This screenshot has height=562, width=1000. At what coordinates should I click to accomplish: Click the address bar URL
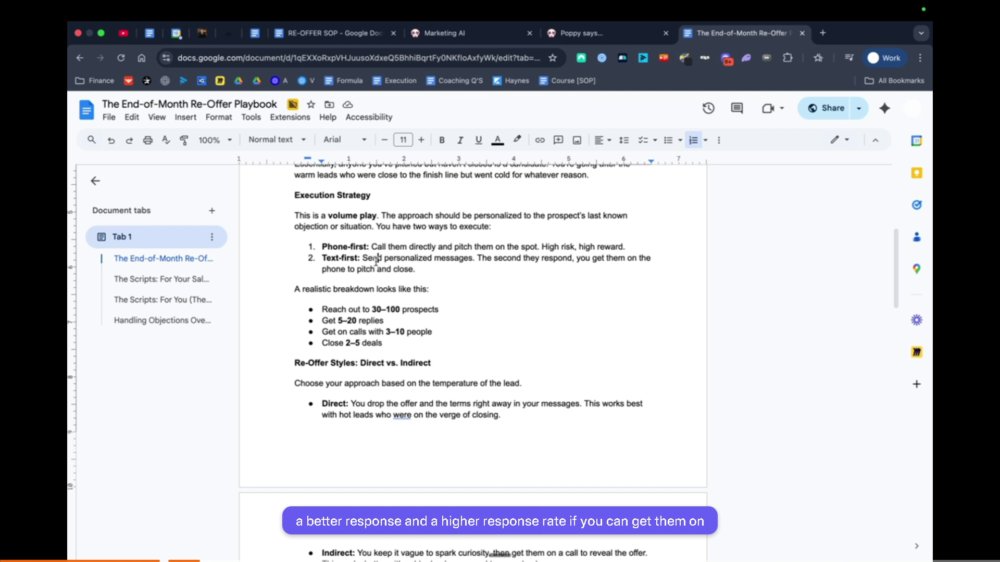point(358,58)
